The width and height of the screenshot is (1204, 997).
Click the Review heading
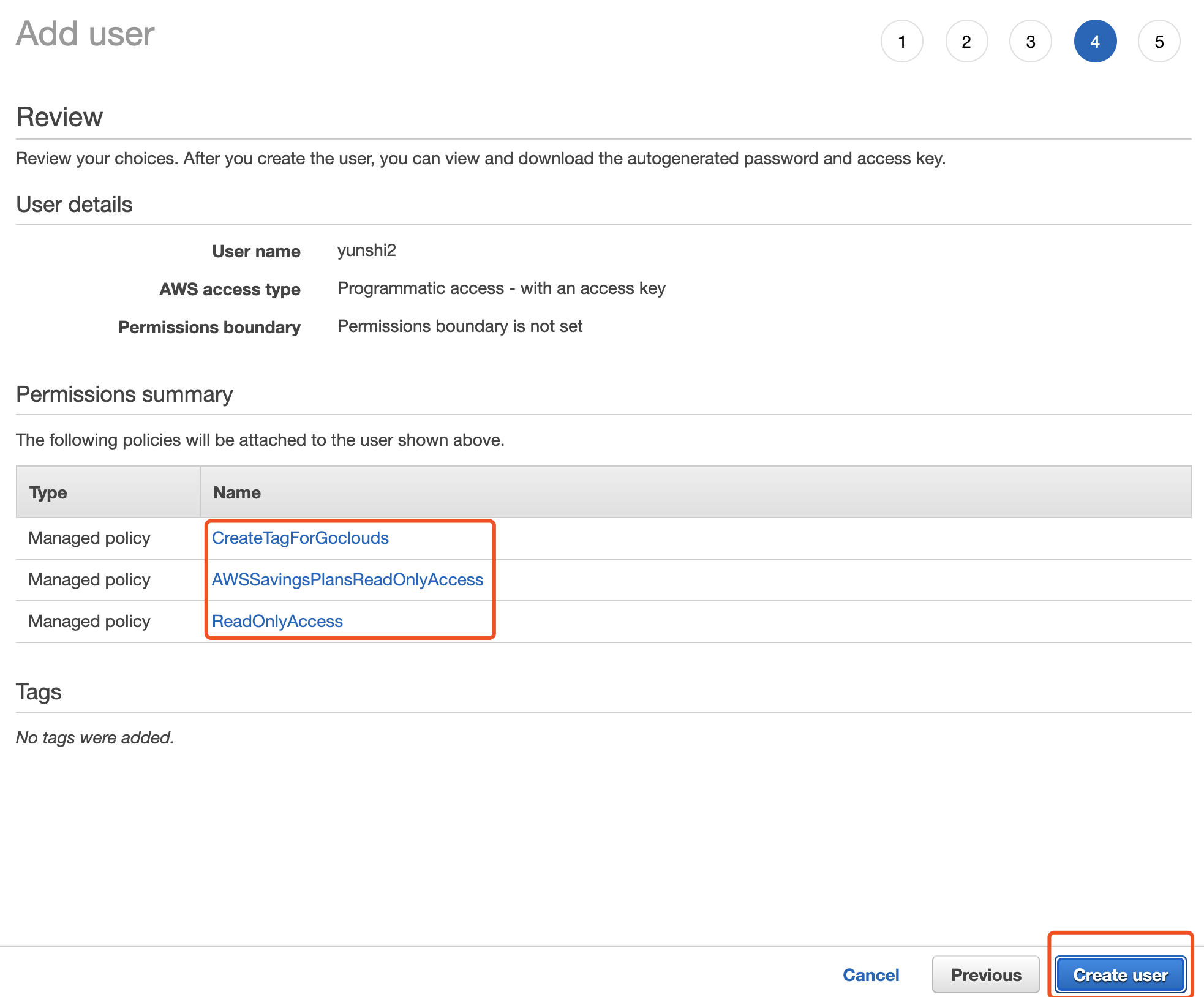pyautogui.click(x=59, y=117)
